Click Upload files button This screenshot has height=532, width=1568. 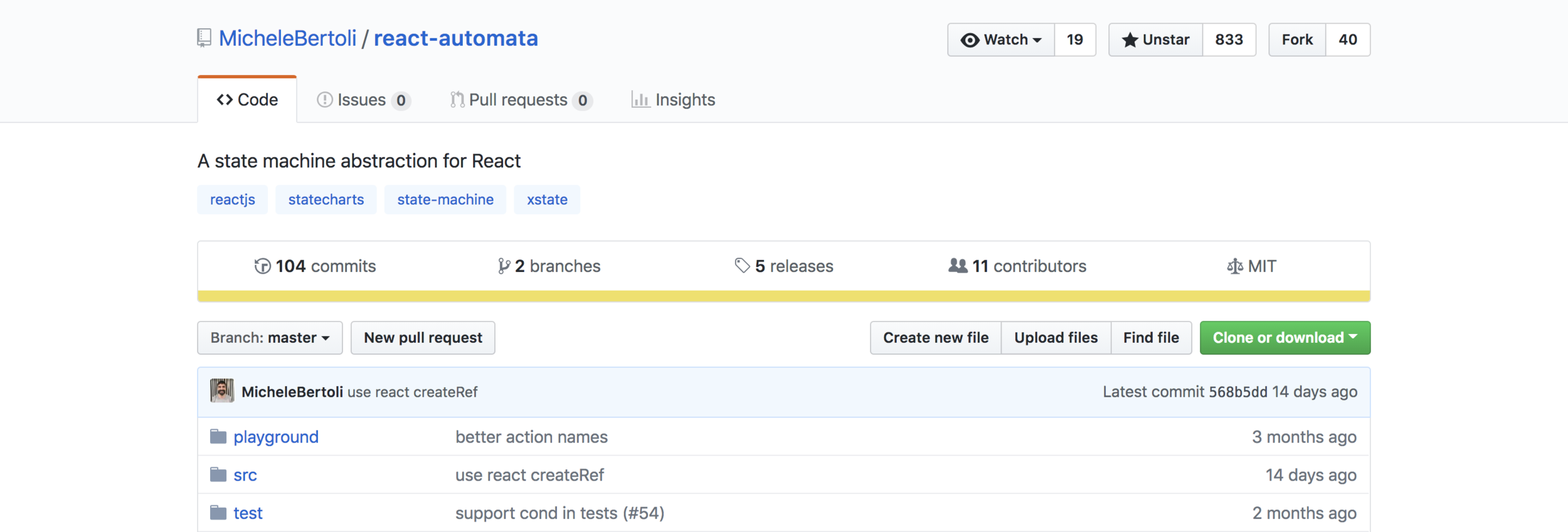pyautogui.click(x=1056, y=338)
